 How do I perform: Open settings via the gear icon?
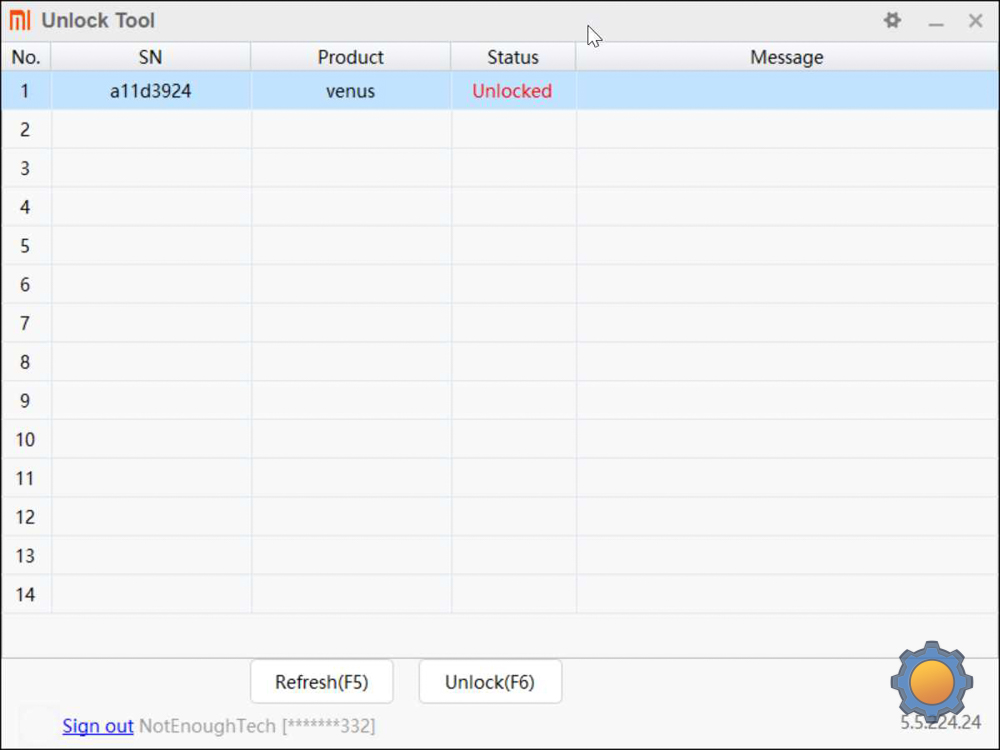(x=892, y=20)
